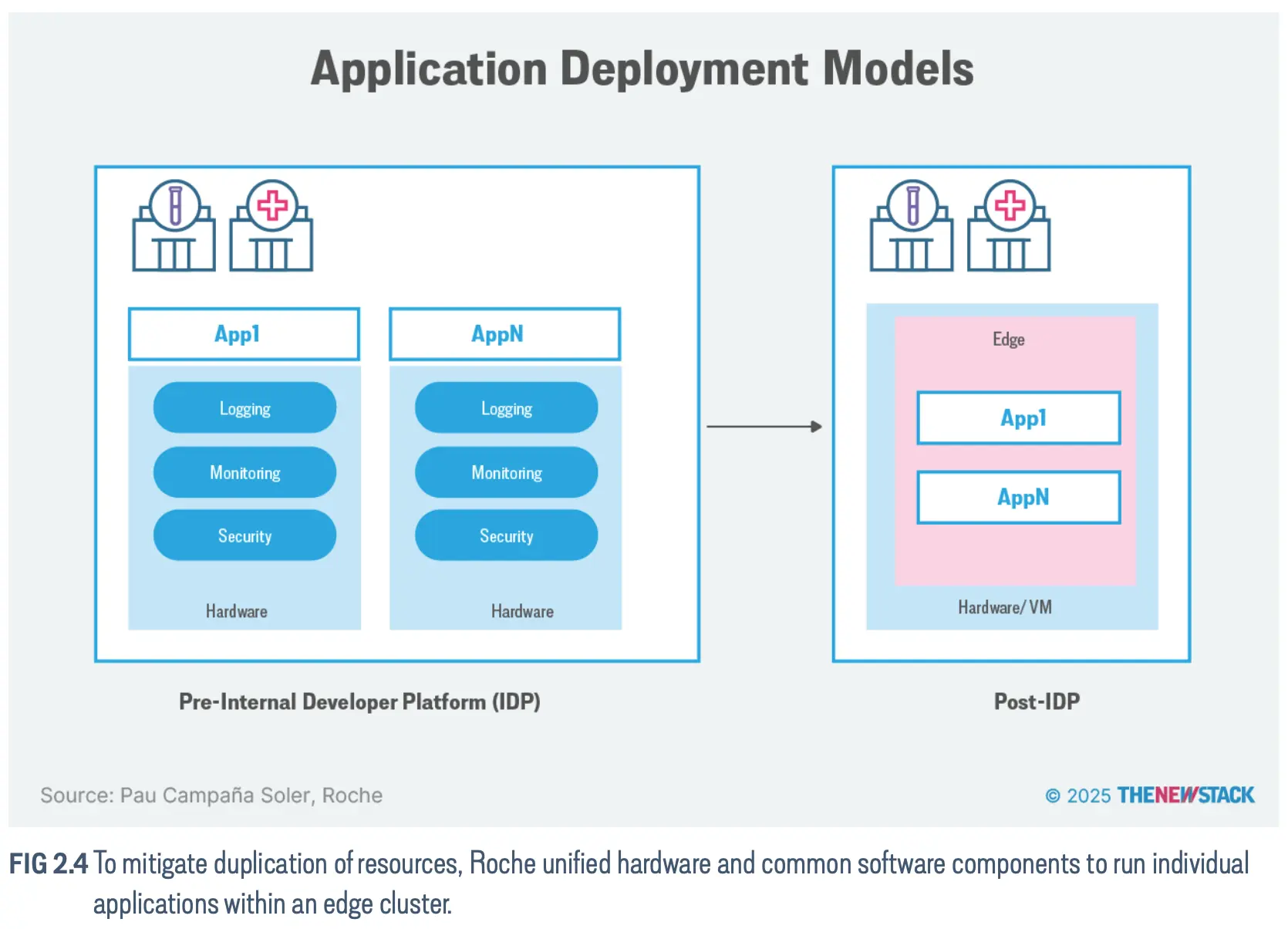This screenshot has width=1288, height=929.
Task: Click the Logging pill under AppN
Action: [506, 408]
